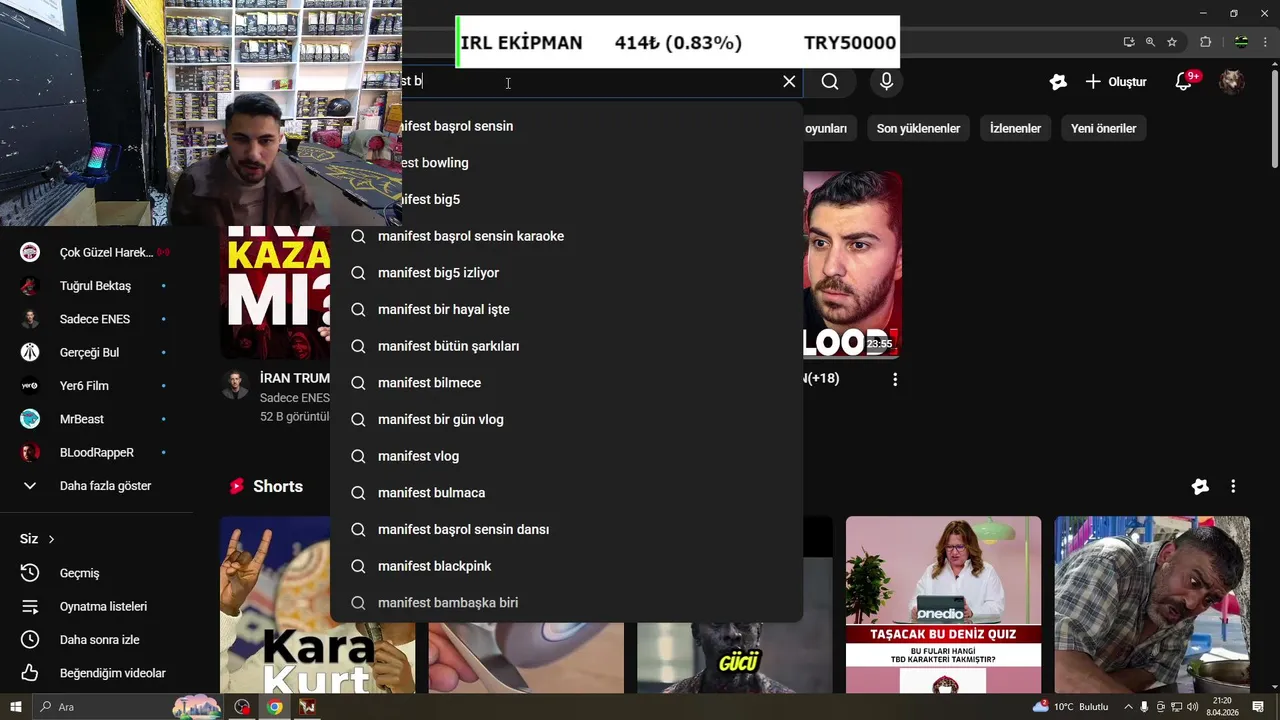Install app icon in address bar

coord(1129,42)
